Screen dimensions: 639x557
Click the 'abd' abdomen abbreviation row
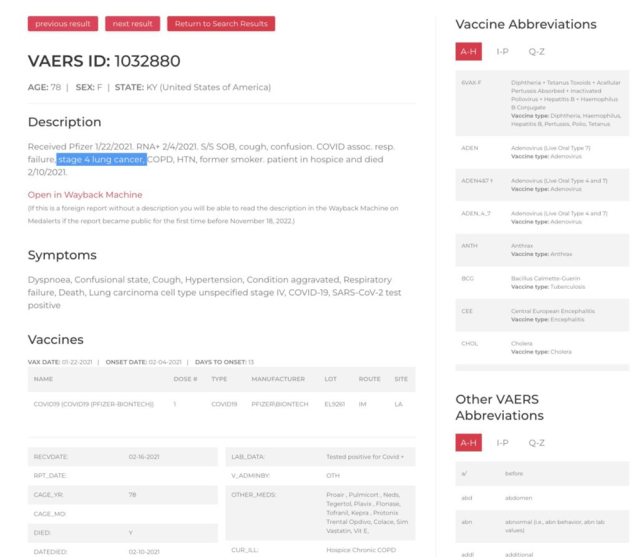(x=542, y=498)
